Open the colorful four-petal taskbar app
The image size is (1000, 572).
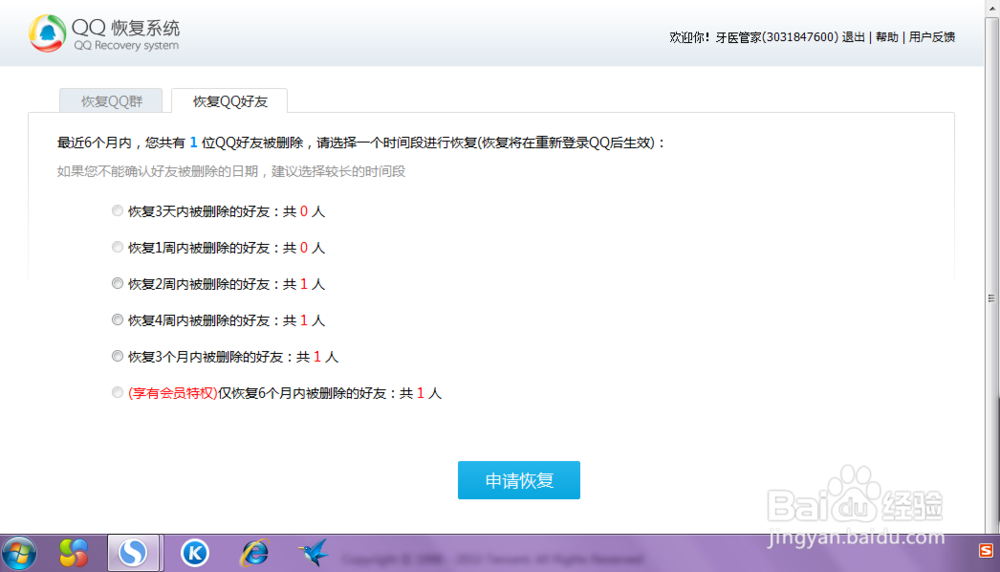[73, 553]
